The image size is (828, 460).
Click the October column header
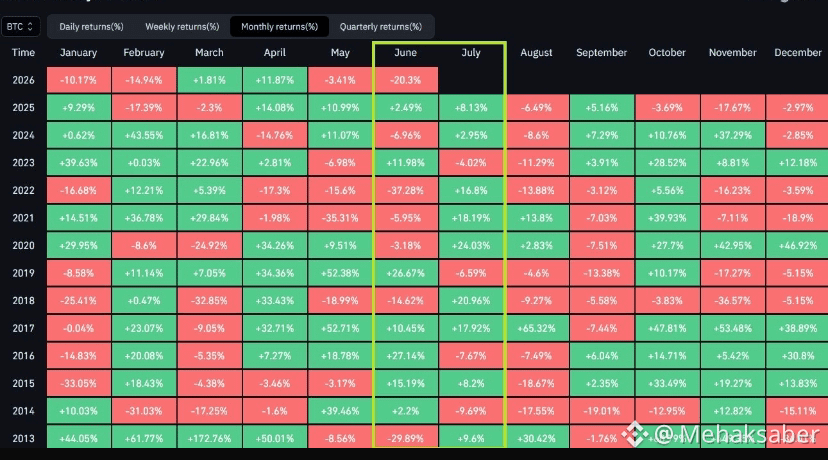coord(667,53)
